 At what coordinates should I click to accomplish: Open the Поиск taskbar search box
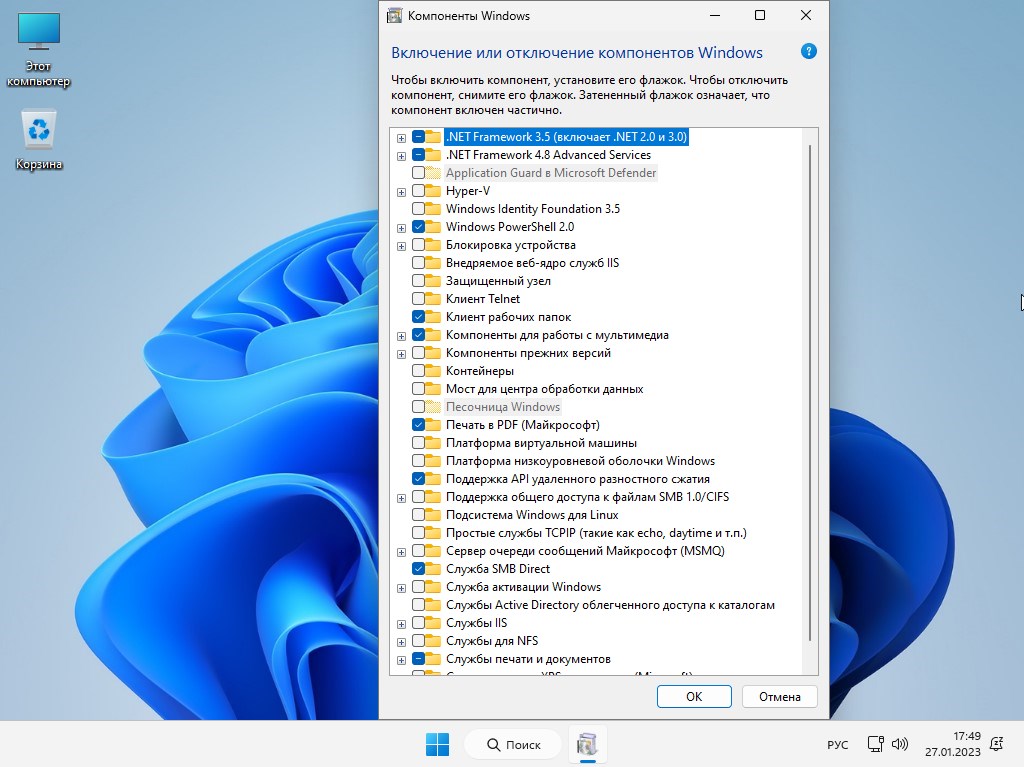pos(513,744)
